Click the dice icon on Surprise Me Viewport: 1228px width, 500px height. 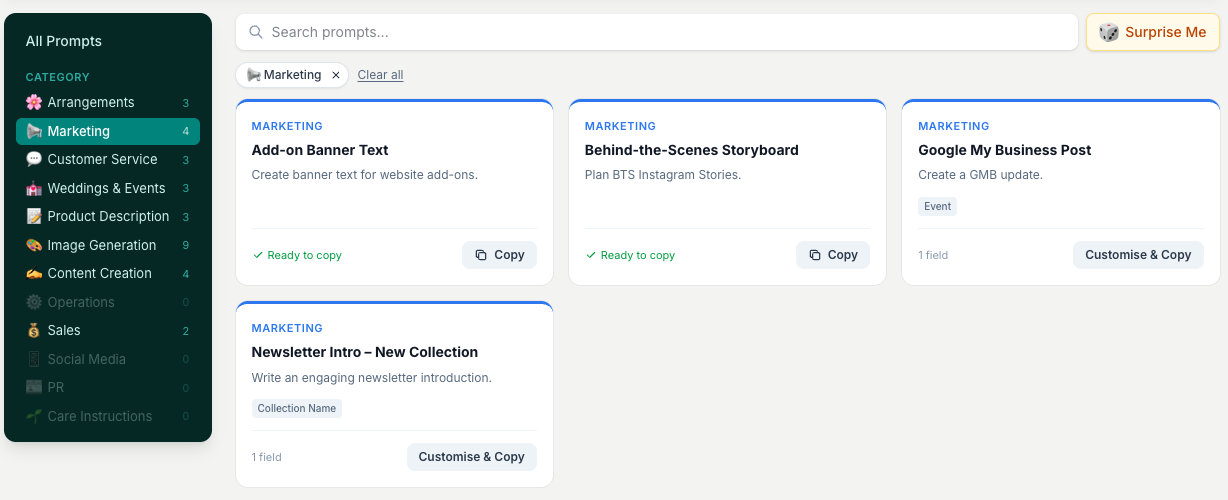point(1109,32)
